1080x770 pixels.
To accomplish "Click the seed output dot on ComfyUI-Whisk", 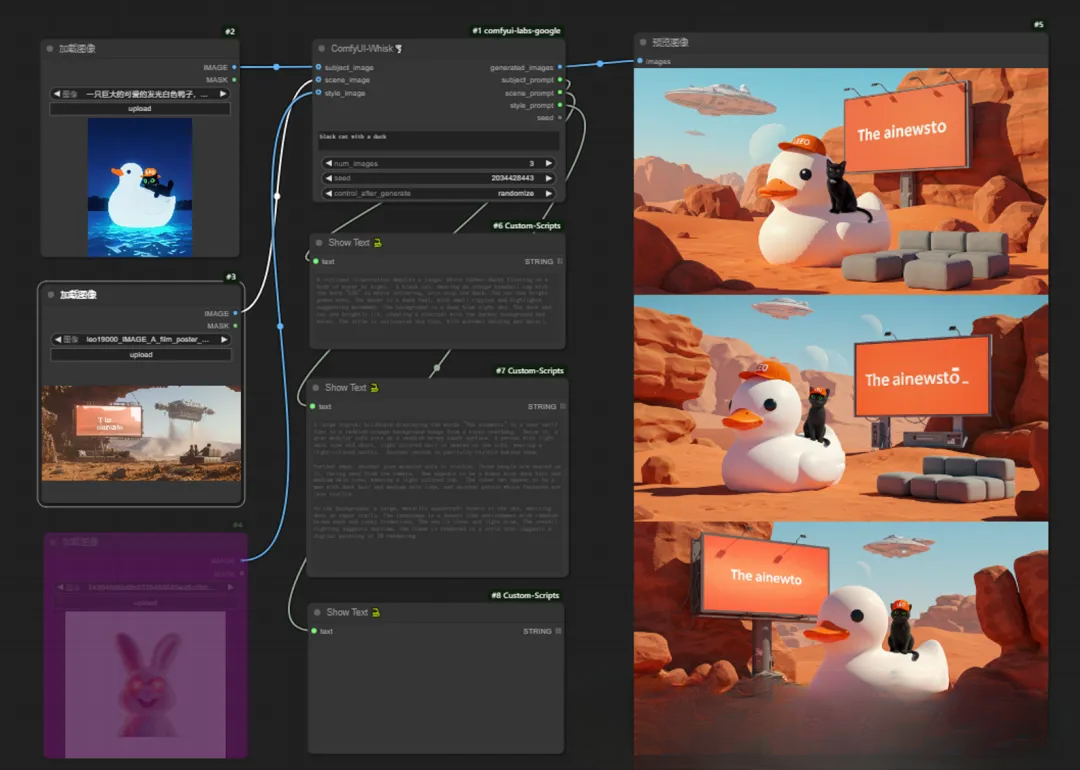I will (x=560, y=117).
